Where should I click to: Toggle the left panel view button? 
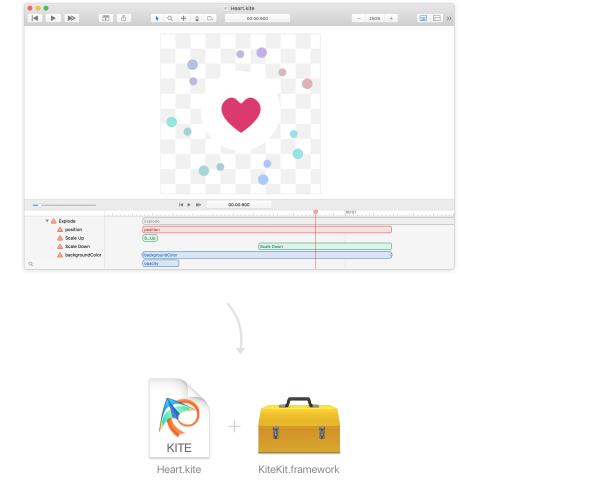click(x=423, y=18)
